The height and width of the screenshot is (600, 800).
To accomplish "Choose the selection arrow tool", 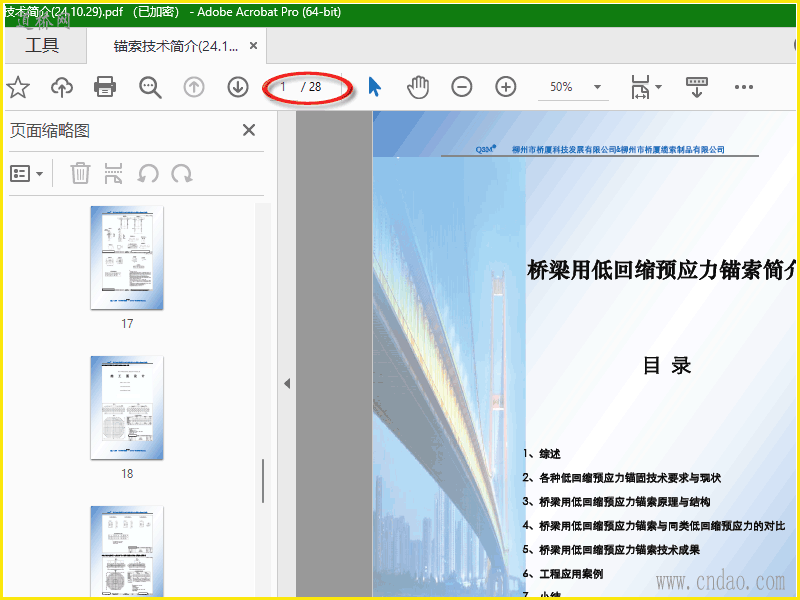I will pos(374,87).
